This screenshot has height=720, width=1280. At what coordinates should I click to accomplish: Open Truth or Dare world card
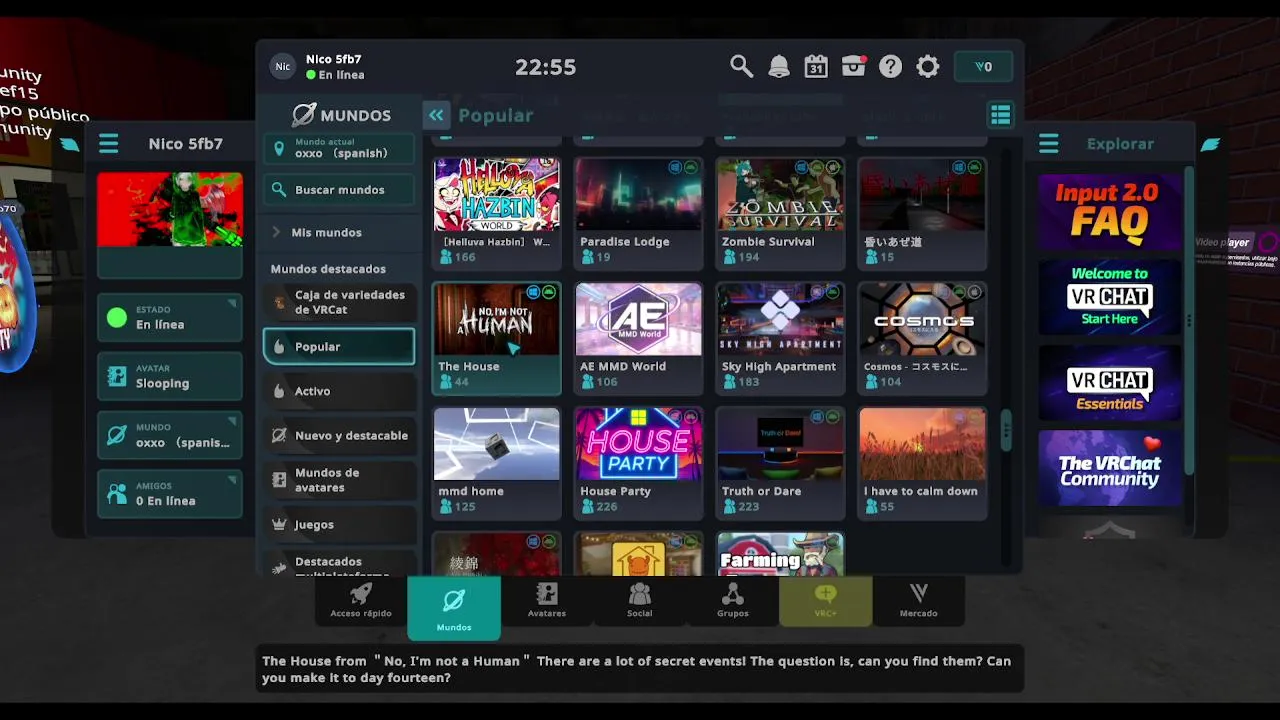tap(780, 463)
